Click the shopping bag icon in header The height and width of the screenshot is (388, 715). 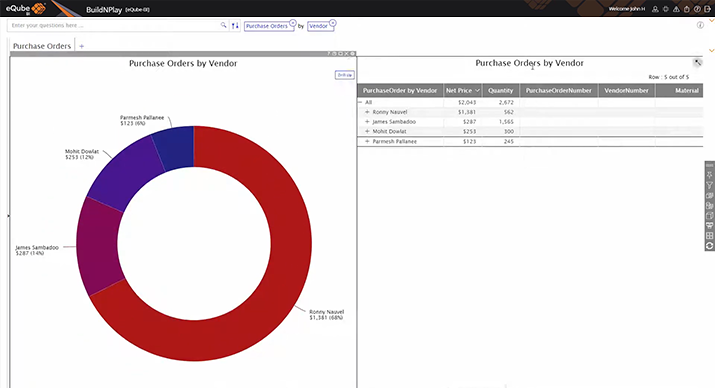tap(687, 9)
